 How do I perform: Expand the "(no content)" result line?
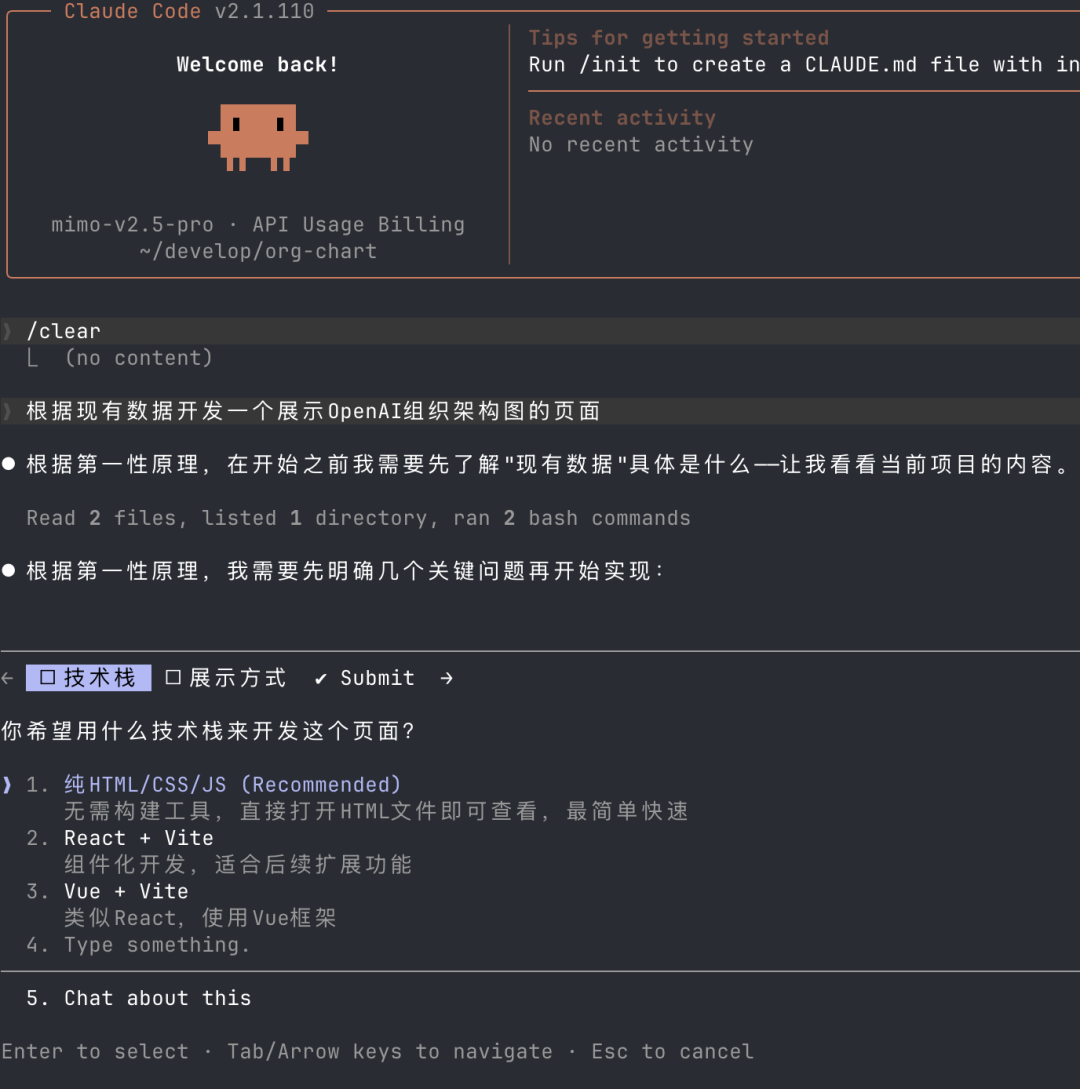tap(138, 358)
